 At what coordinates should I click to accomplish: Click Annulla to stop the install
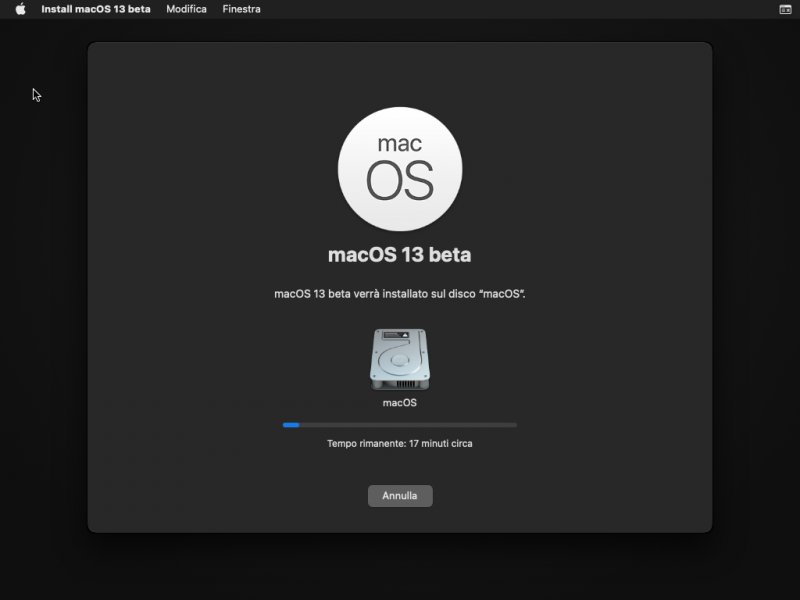tap(400, 495)
